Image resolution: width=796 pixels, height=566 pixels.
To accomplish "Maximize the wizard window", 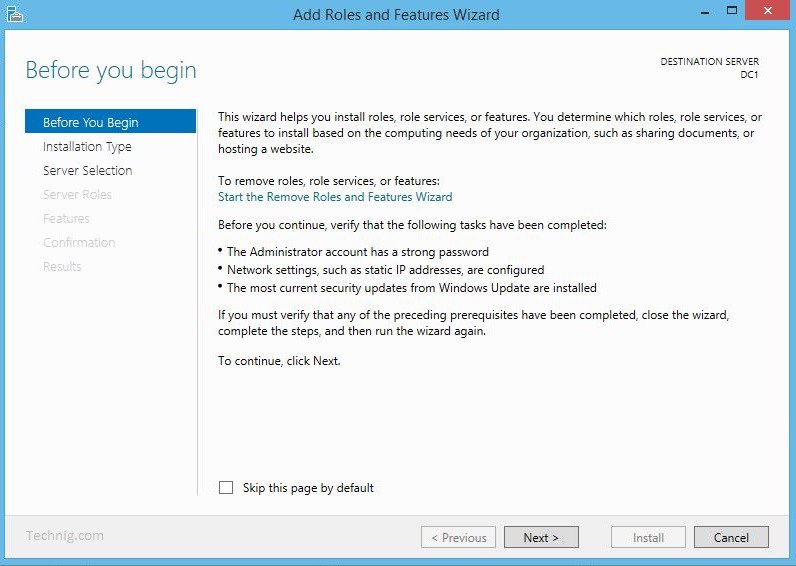I will click(732, 10).
